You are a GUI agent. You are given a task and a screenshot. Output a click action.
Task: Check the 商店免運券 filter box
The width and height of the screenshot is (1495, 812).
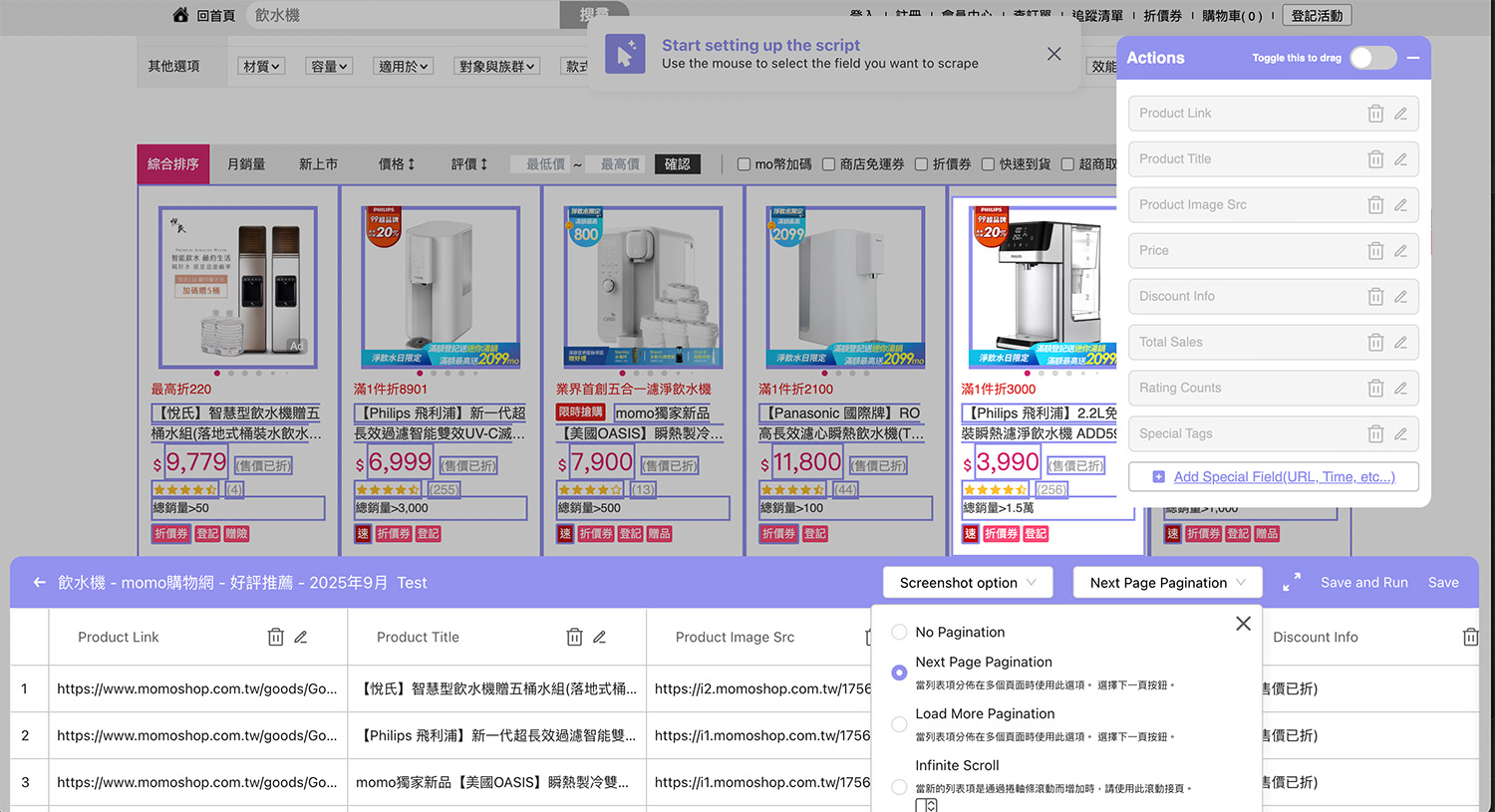pos(828,164)
